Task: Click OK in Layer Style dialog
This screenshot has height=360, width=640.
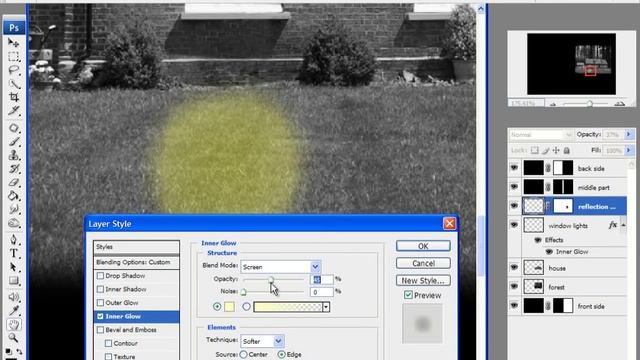Action: click(423, 246)
